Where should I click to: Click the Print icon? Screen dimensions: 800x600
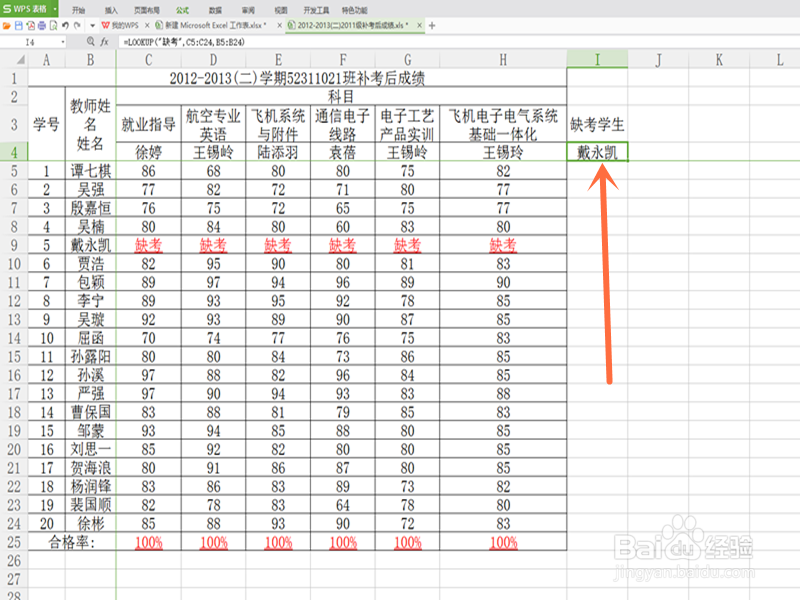(40, 24)
